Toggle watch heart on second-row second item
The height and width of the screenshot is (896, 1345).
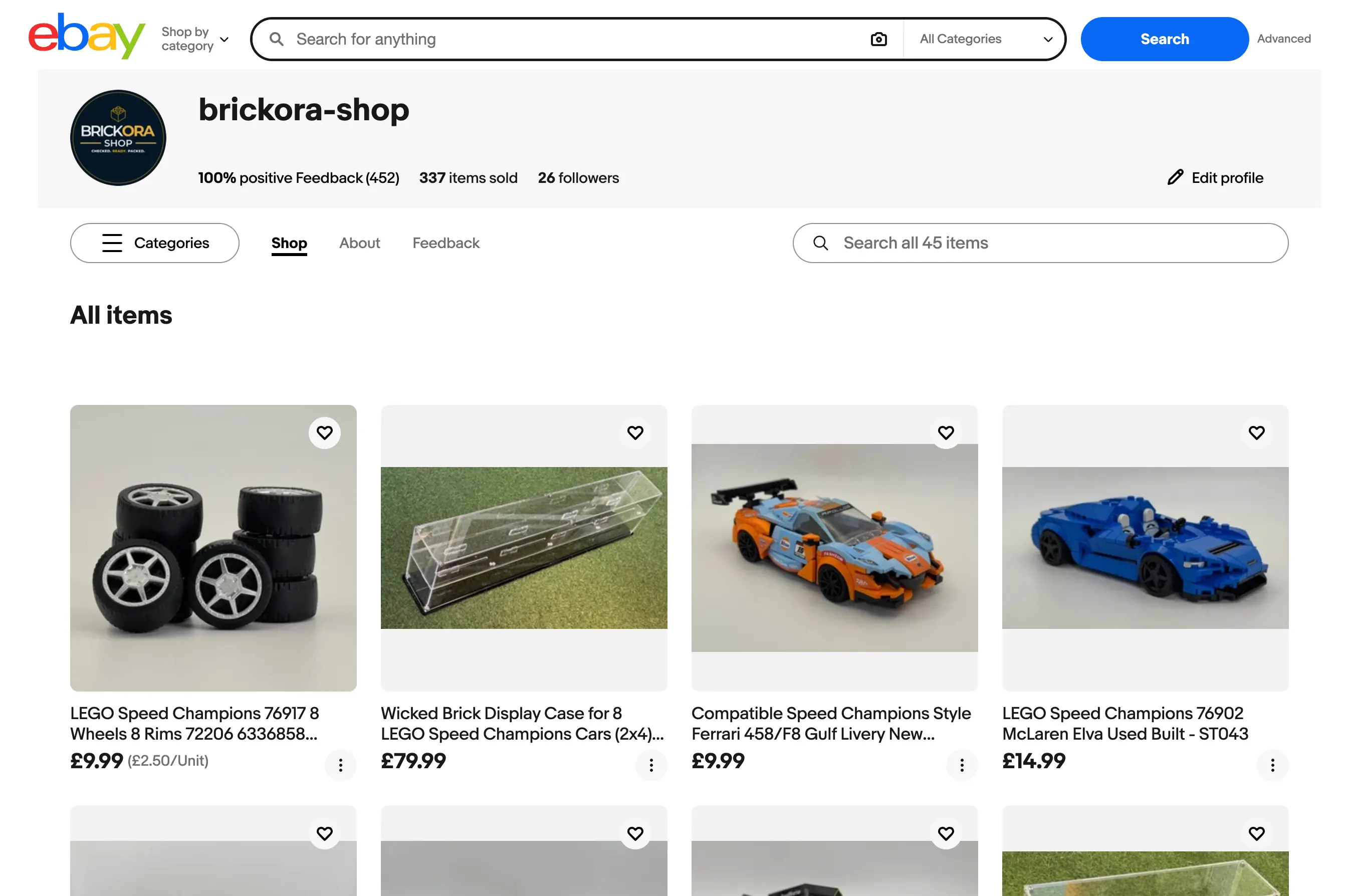pyautogui.click(x=635, y=833)
